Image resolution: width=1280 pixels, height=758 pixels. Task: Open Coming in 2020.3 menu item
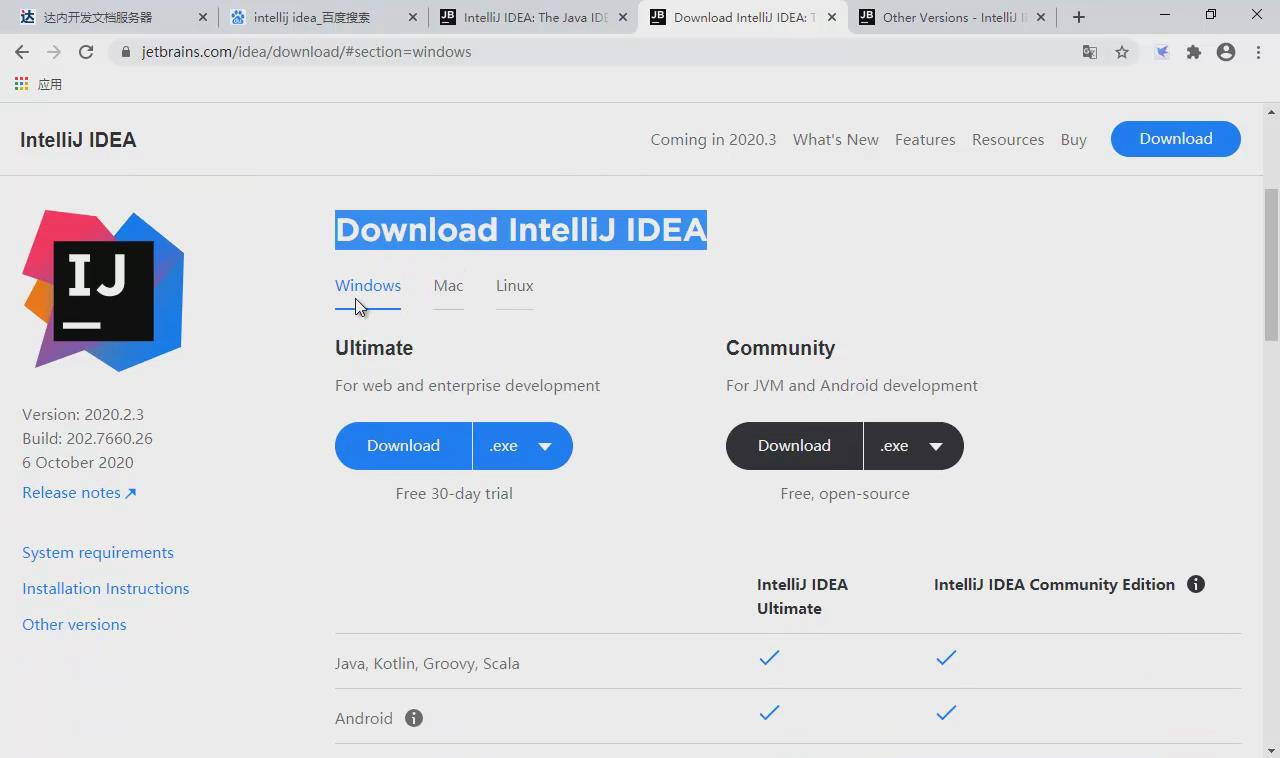pyautogui.click(x=713, y=140)
